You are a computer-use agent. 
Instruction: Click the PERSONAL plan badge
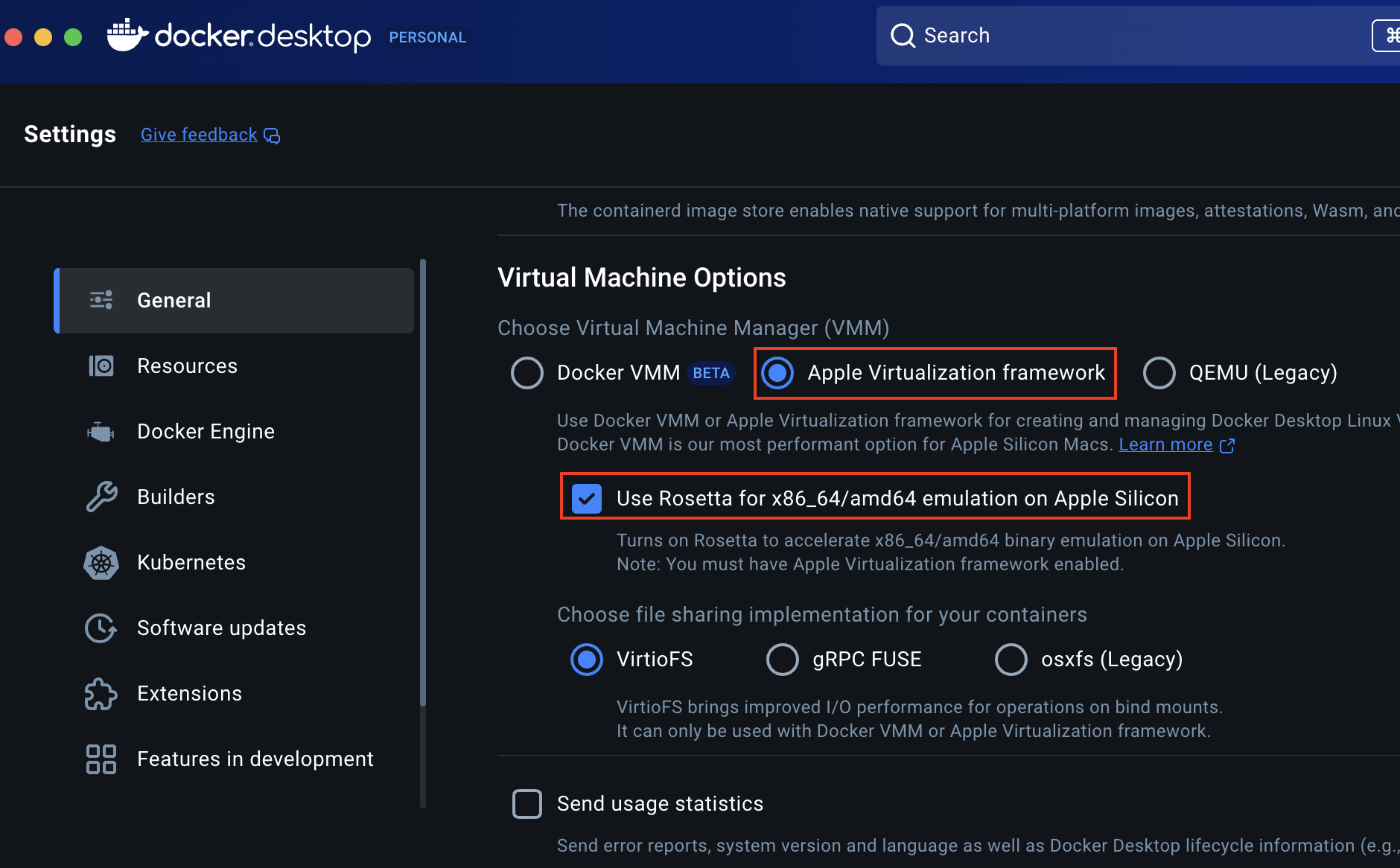point(427,37)
